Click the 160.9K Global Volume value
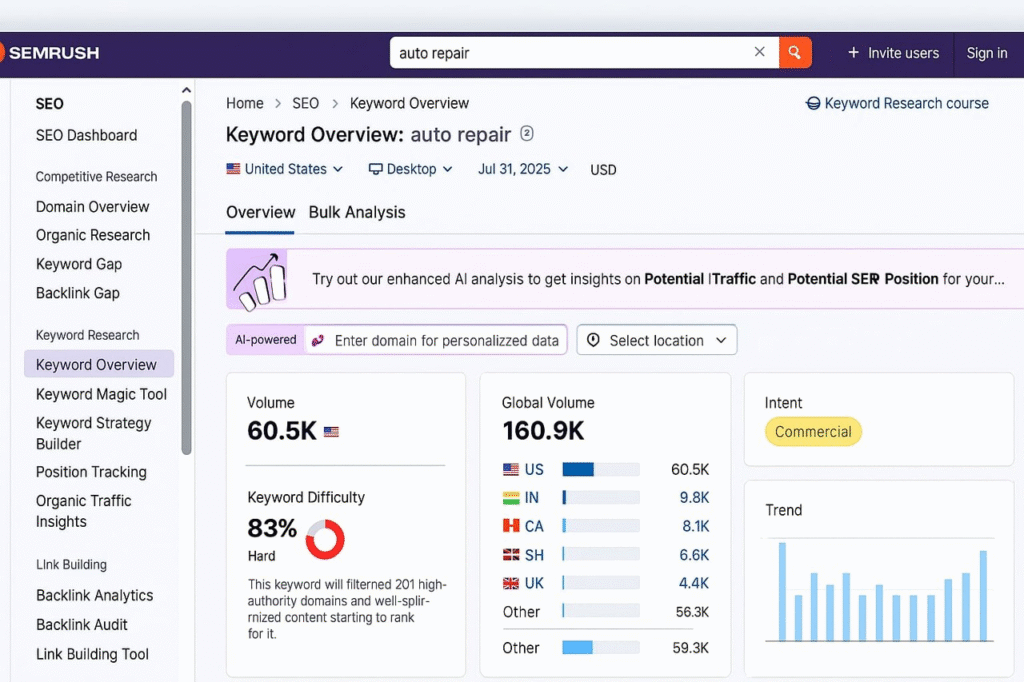This screenshot has height=682, width=1024. 543,431
